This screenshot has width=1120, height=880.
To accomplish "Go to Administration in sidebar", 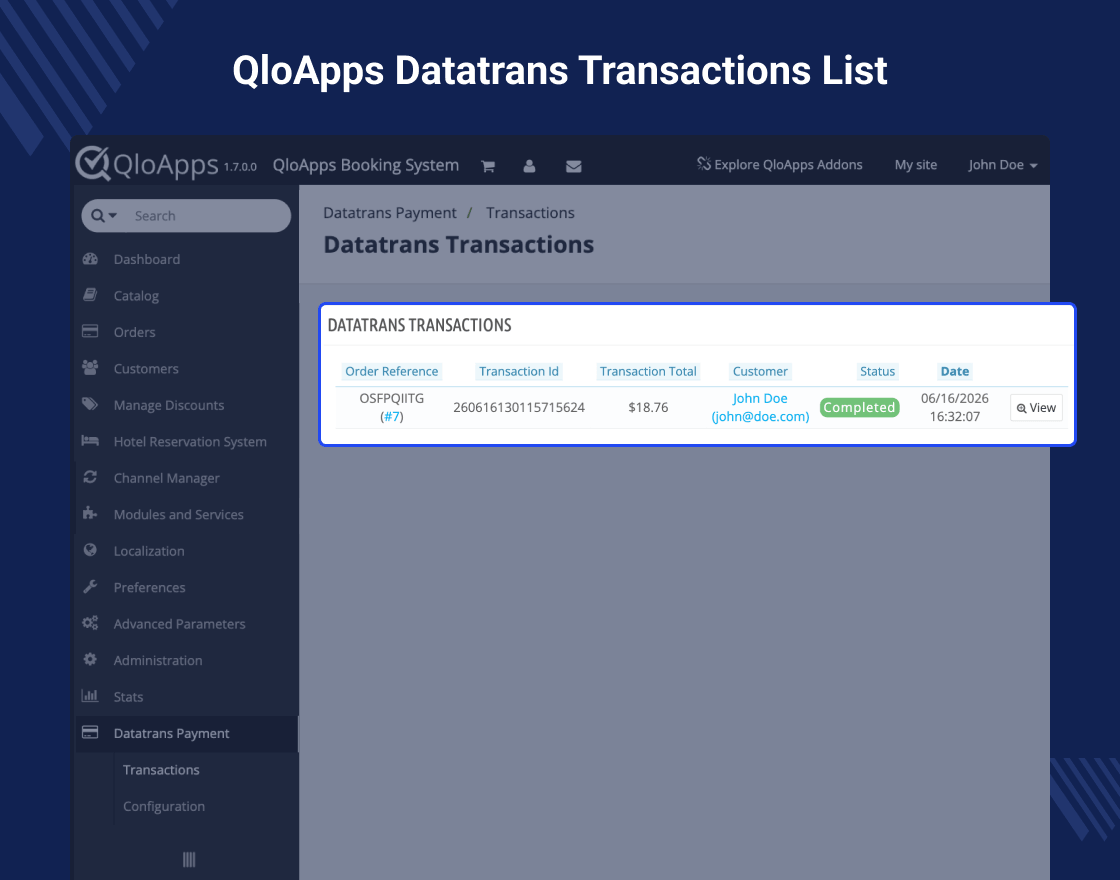I will point(158,660).
